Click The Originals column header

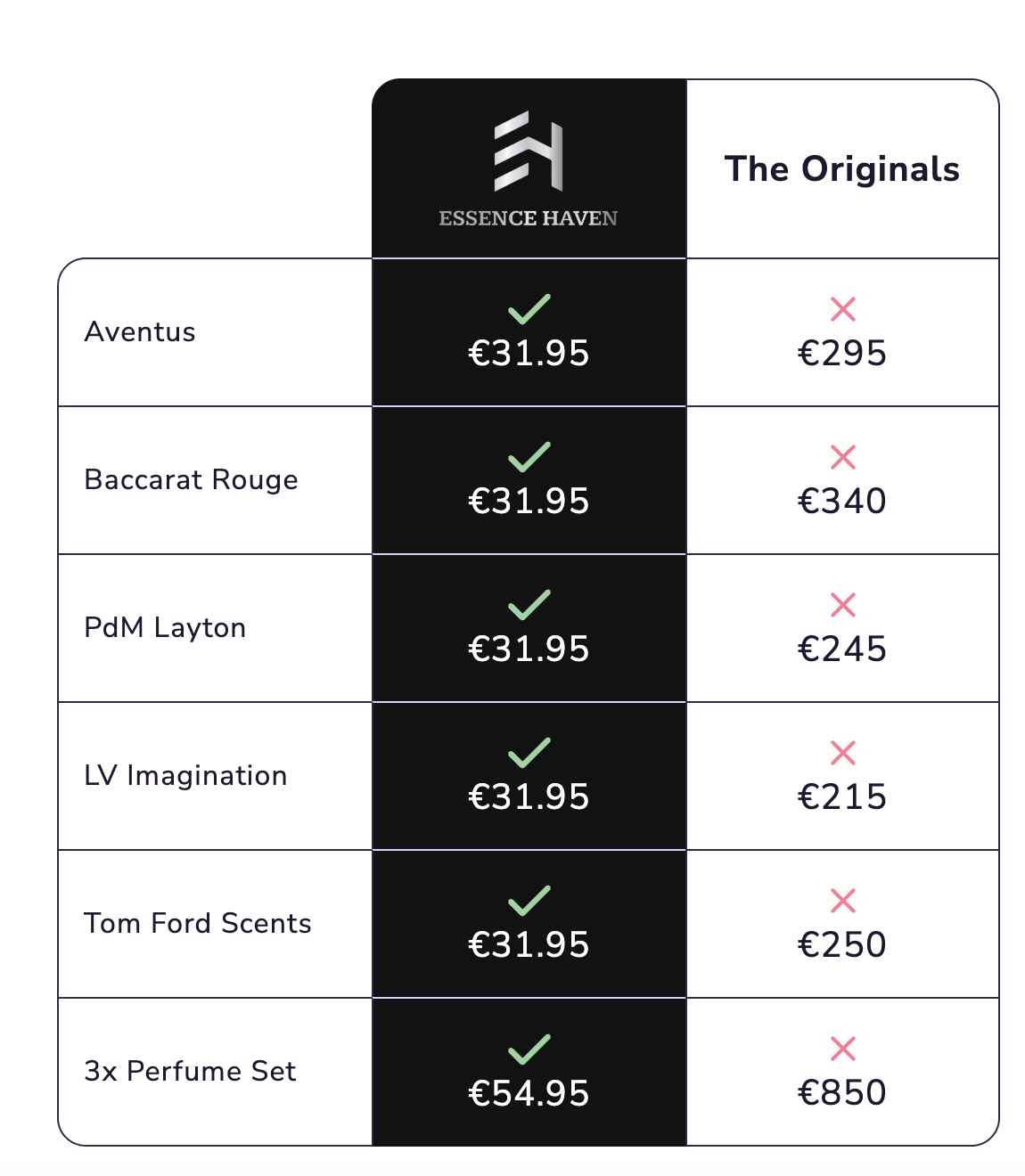[x=841, y=169]
